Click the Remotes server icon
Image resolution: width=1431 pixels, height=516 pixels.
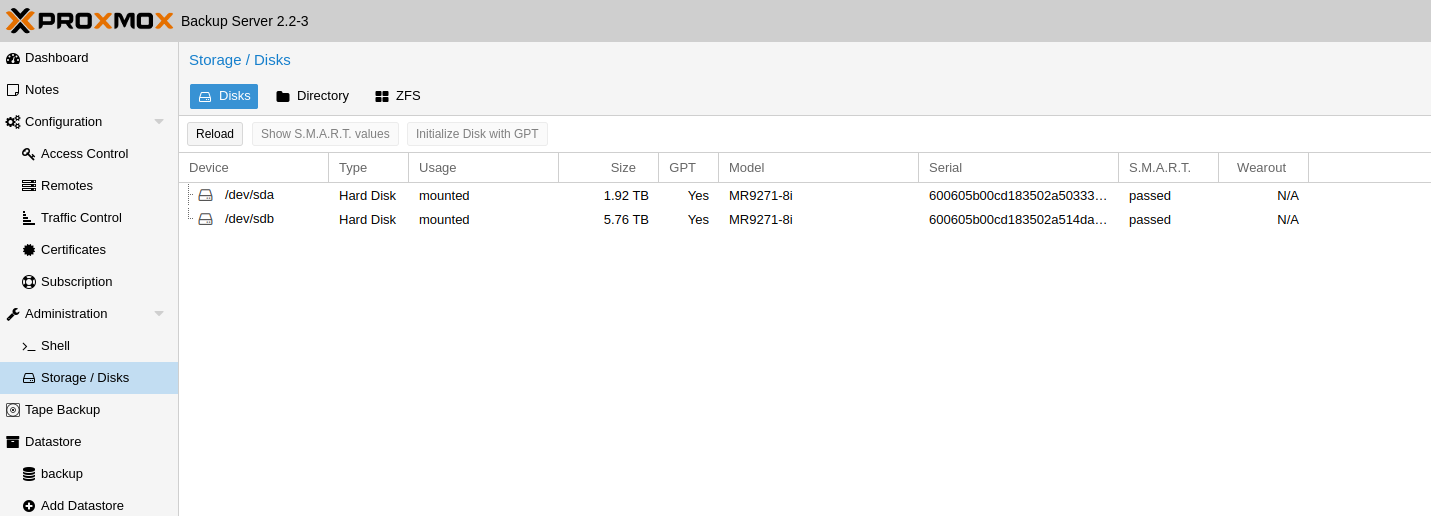click(29, 186)
